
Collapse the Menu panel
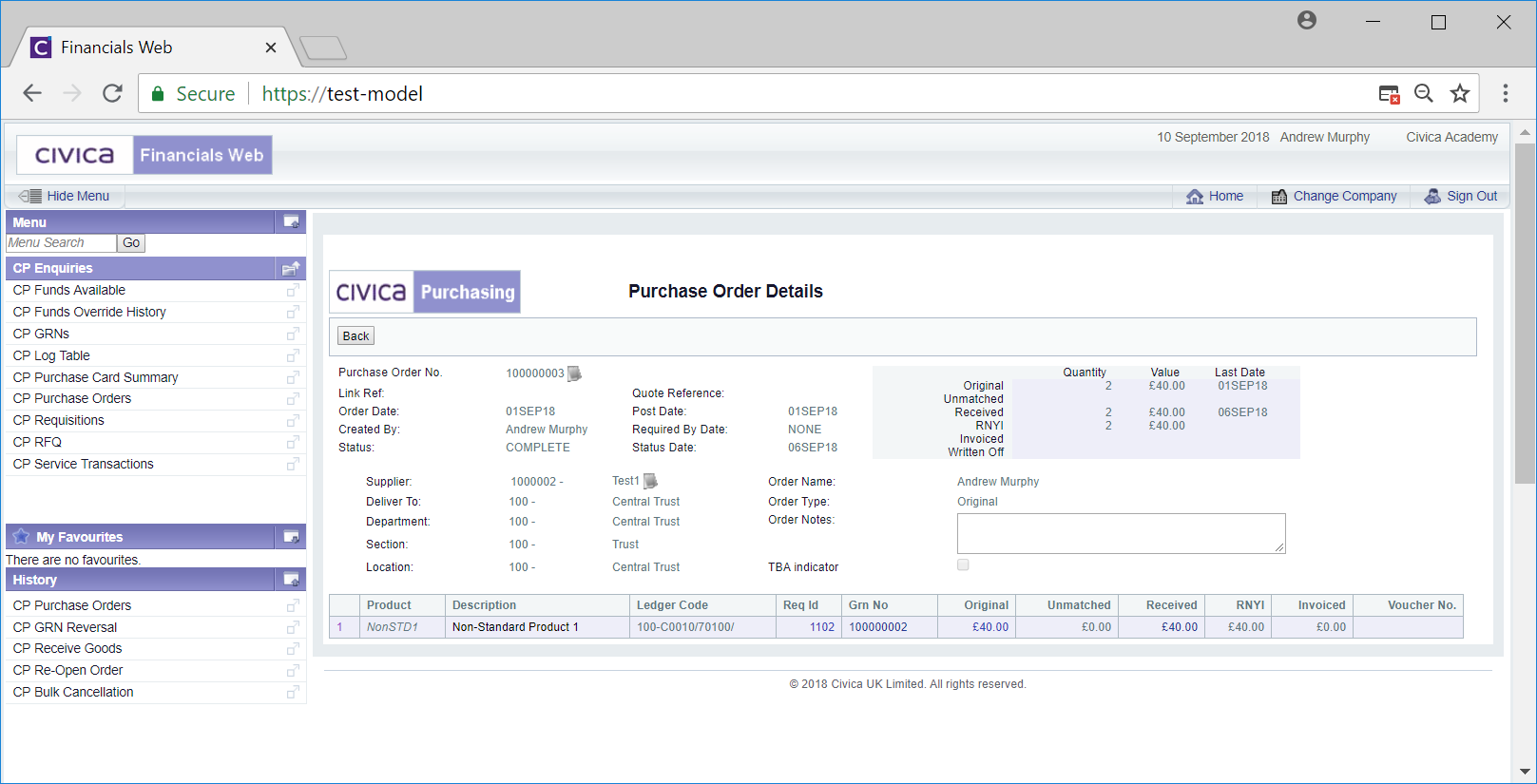[291, 221]
